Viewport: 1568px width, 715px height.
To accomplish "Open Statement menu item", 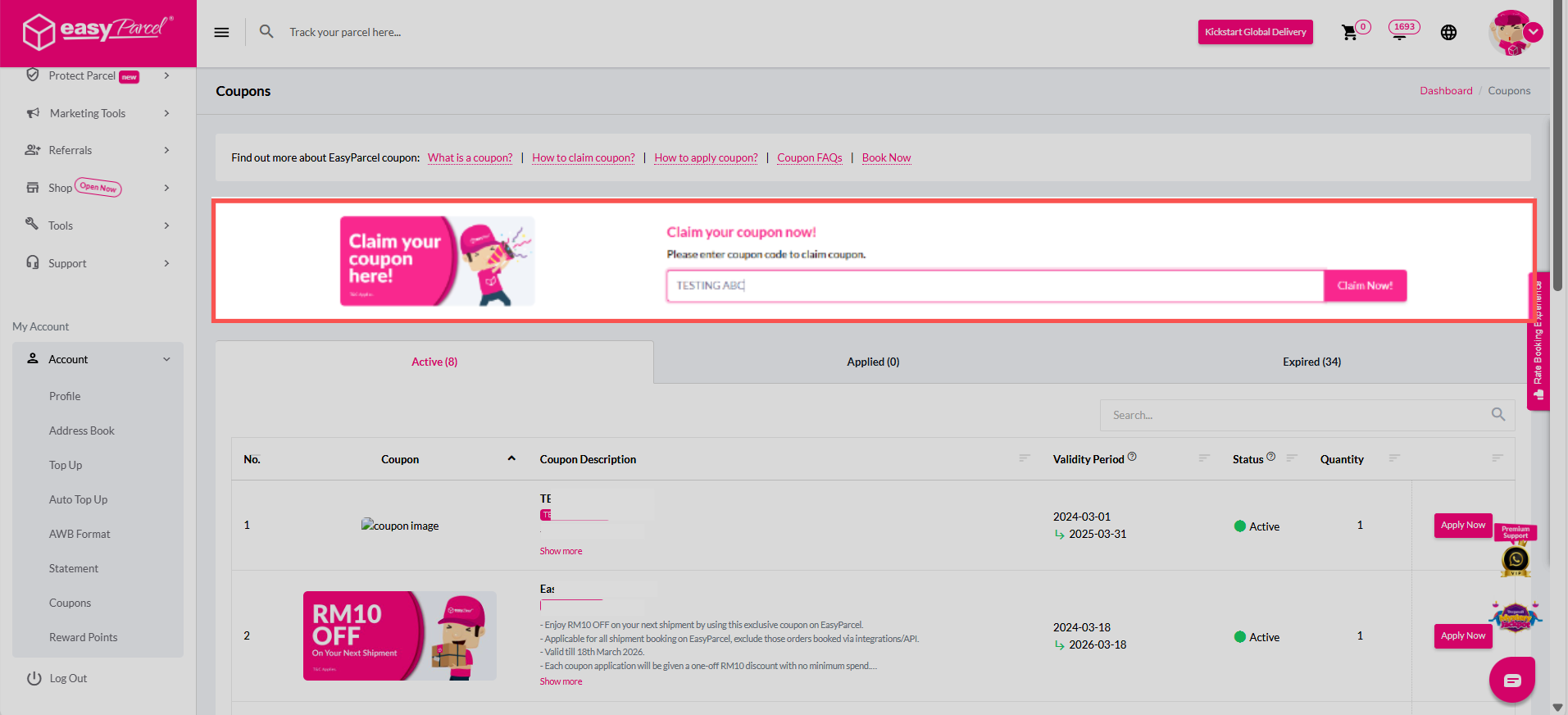I will click(x=74, y=568).
